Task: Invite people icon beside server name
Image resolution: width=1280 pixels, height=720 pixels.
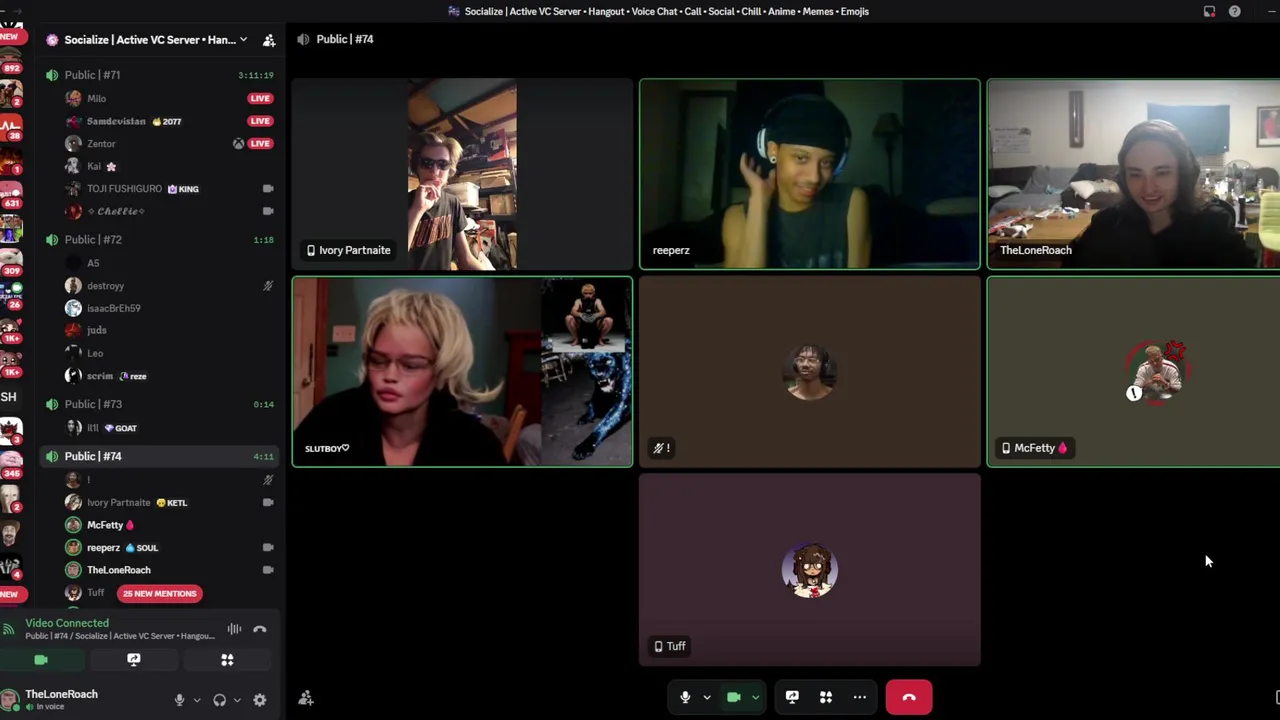Action: click(269, 40)
